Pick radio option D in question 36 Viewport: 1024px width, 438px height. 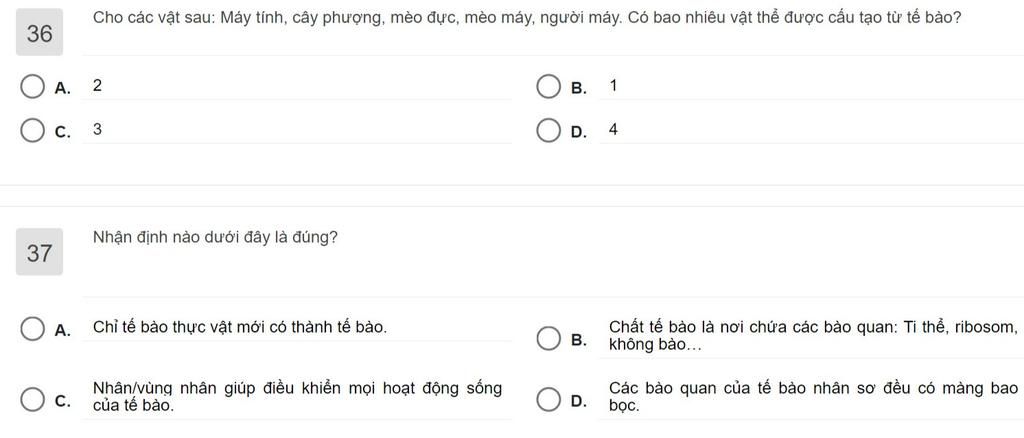point(548,131)
